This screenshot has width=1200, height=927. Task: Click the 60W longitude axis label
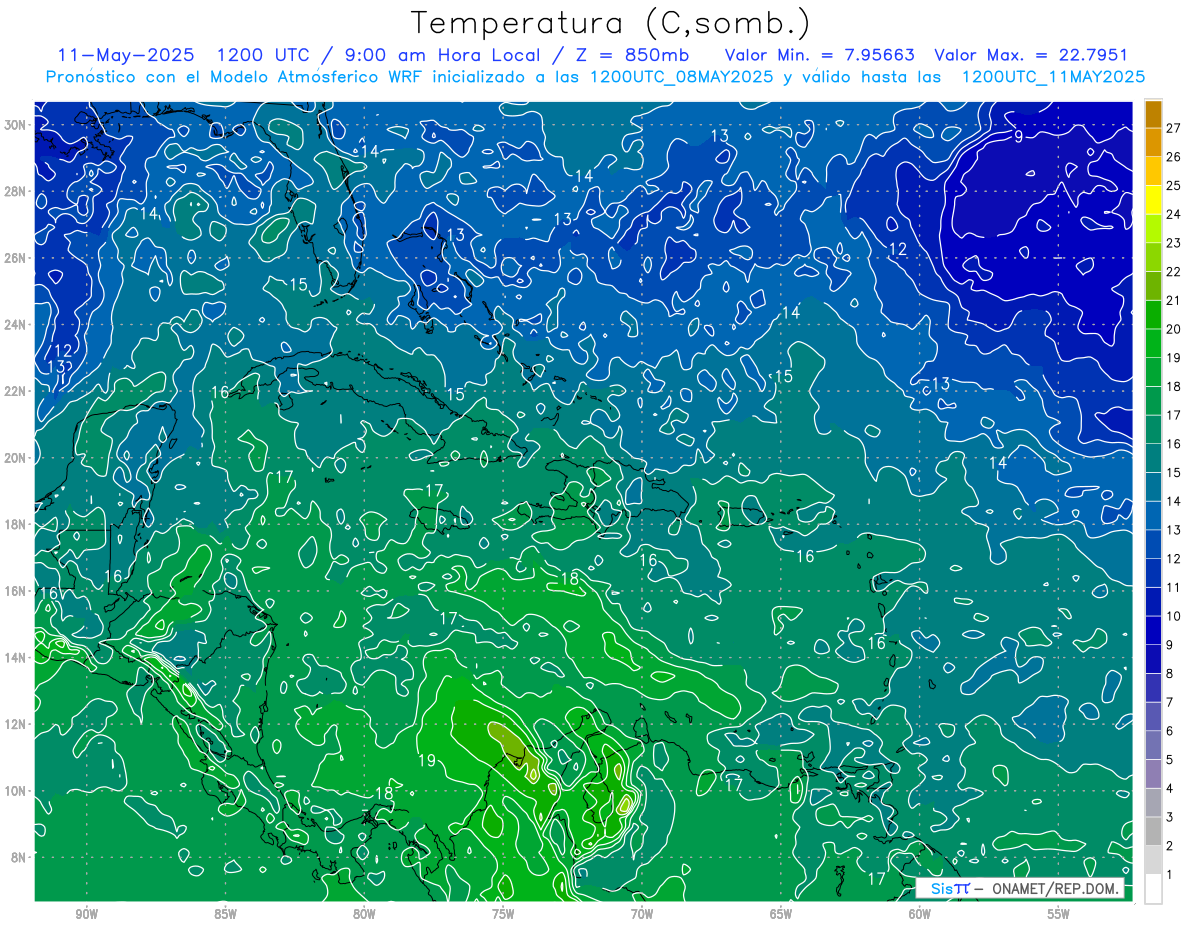coord(920,914)
